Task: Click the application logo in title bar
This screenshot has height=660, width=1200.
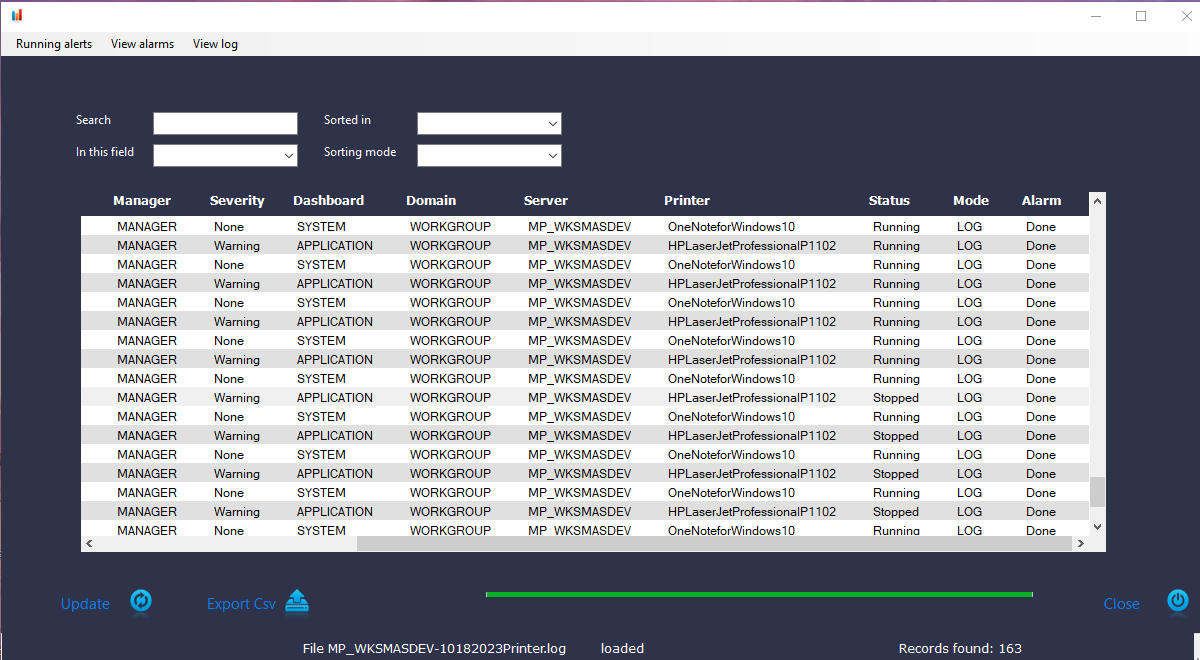Action: (x=15, y=15)
